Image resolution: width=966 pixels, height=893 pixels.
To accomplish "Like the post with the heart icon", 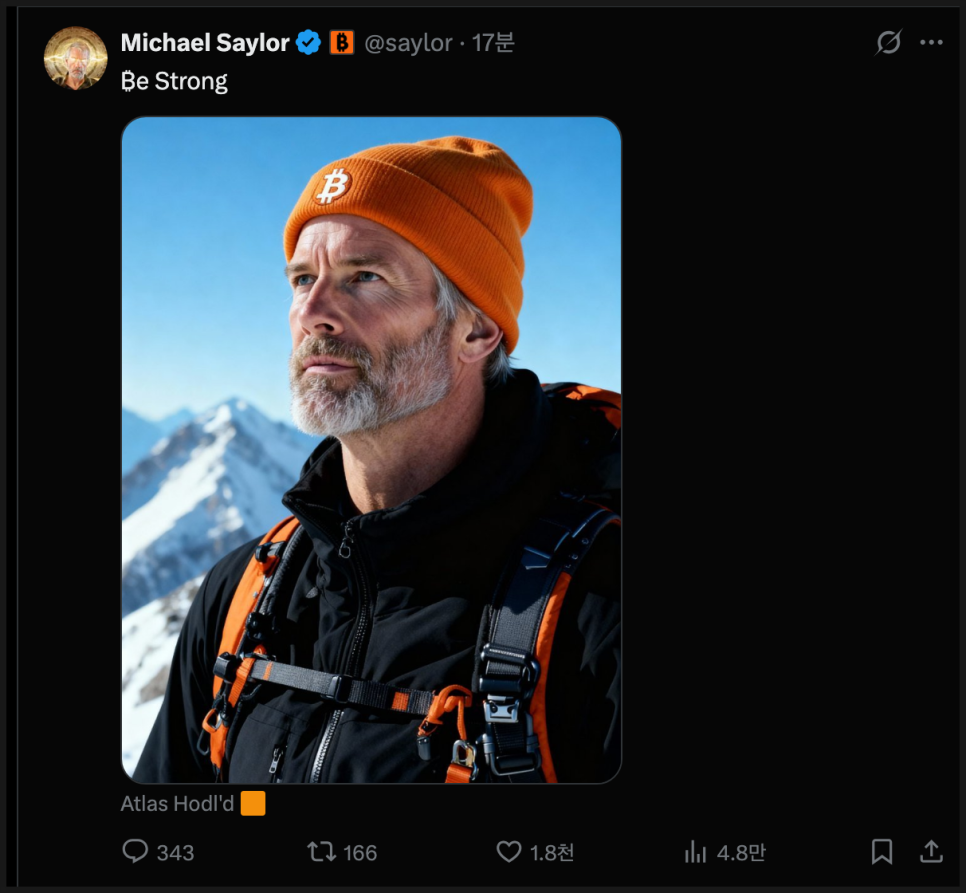I will coord(509,851).
